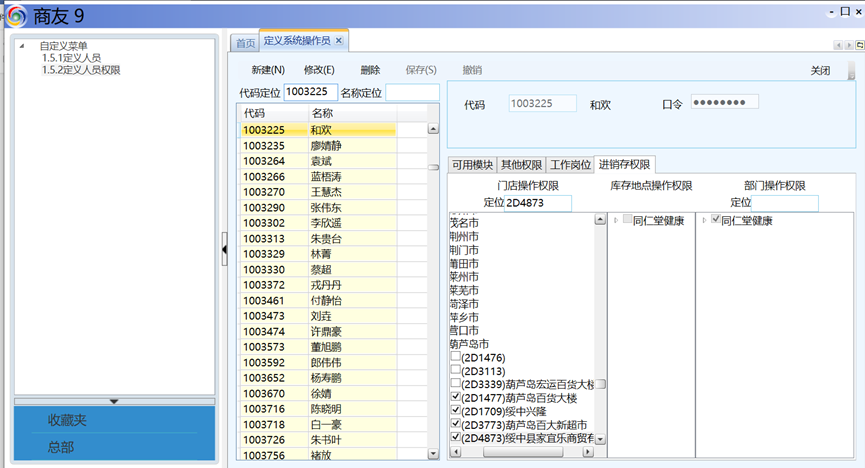This screenshot has width=865, height=468.
Task: Select operator row 1003372 戎丹丹
Action: 319,285
